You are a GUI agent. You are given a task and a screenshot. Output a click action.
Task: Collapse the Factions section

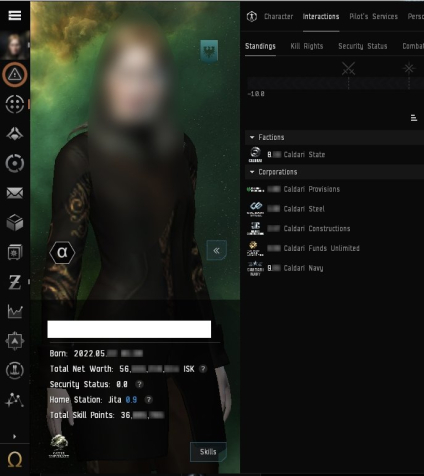(x=252, y=137)
